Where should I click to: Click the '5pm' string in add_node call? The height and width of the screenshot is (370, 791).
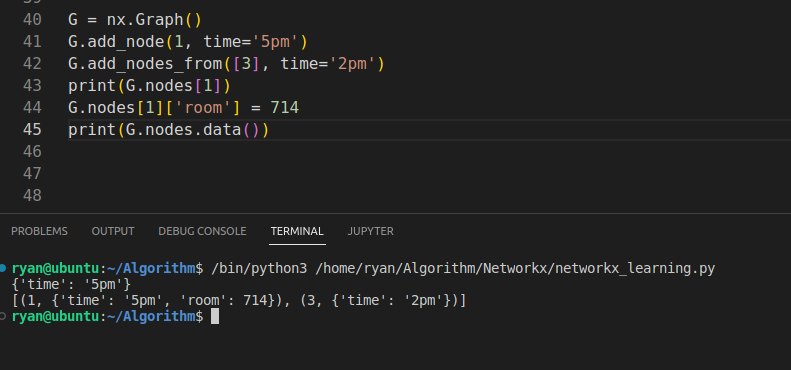tap(274, 42)
